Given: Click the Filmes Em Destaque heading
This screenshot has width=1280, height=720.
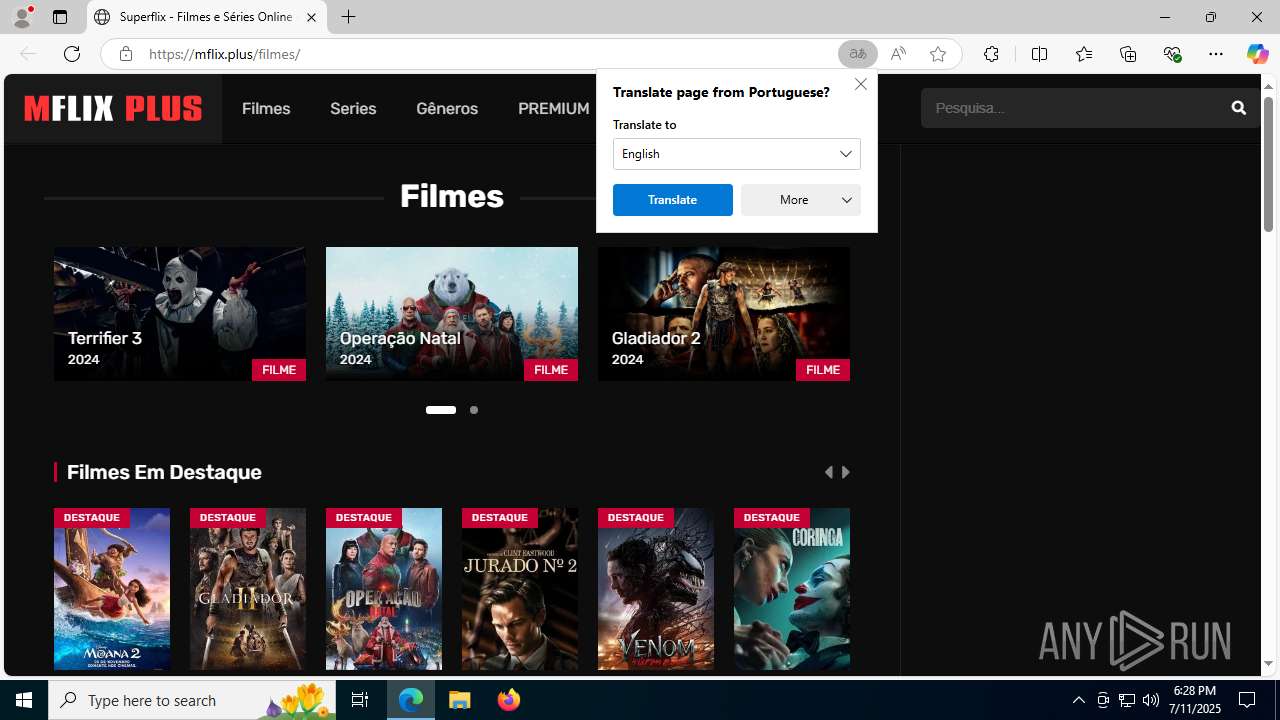Looking at the screenshot, I should (x=164, y=472).
